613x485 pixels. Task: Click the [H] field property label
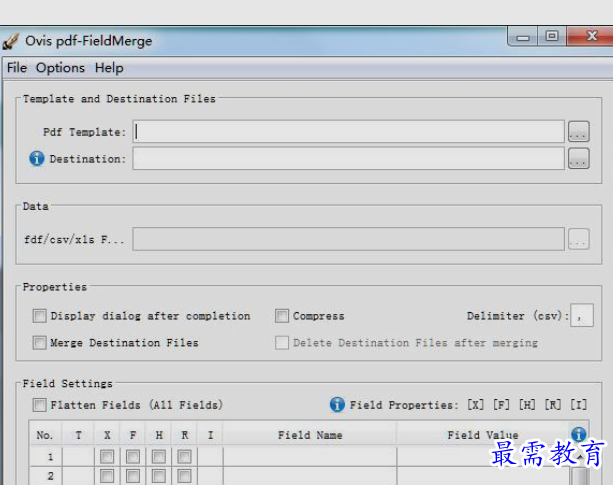(x=527, y=404)
